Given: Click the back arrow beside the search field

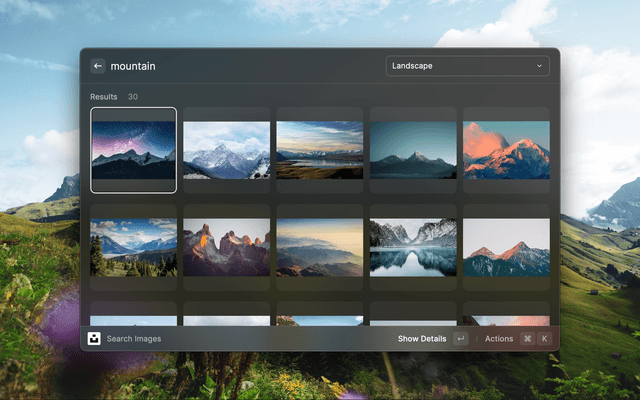Looking at the screenshot, I should [x=98, y=66].
